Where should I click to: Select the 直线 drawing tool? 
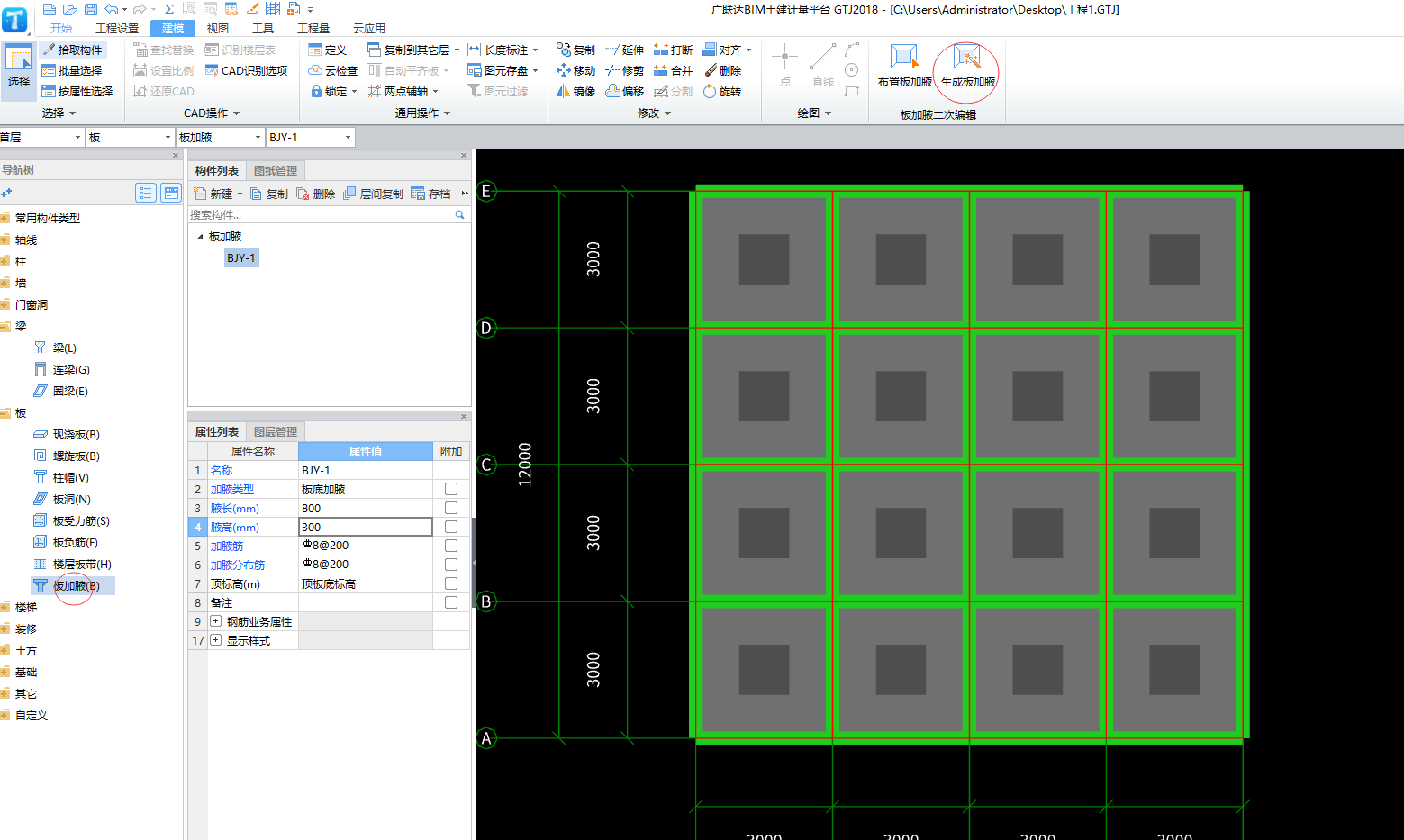[822, 65]
